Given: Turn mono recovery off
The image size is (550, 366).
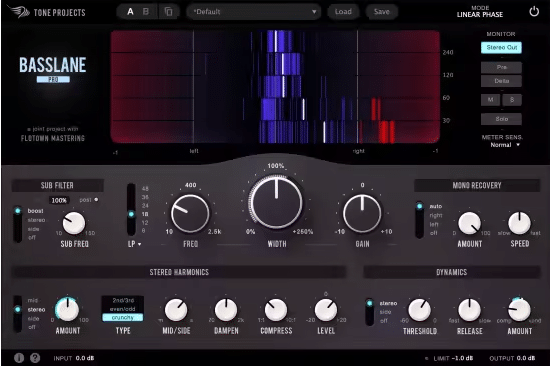Looking at the screenshot, I should 433,233.
